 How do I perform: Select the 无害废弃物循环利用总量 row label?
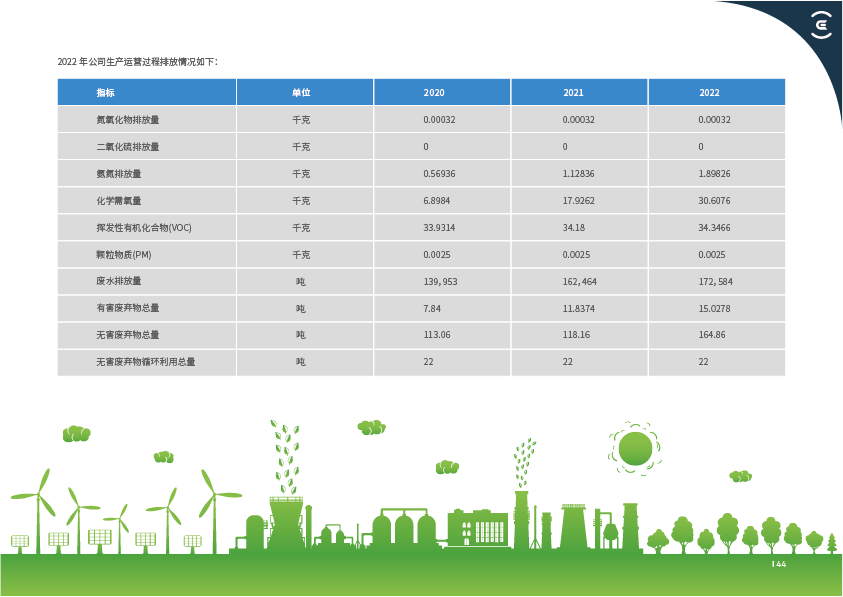145,361
